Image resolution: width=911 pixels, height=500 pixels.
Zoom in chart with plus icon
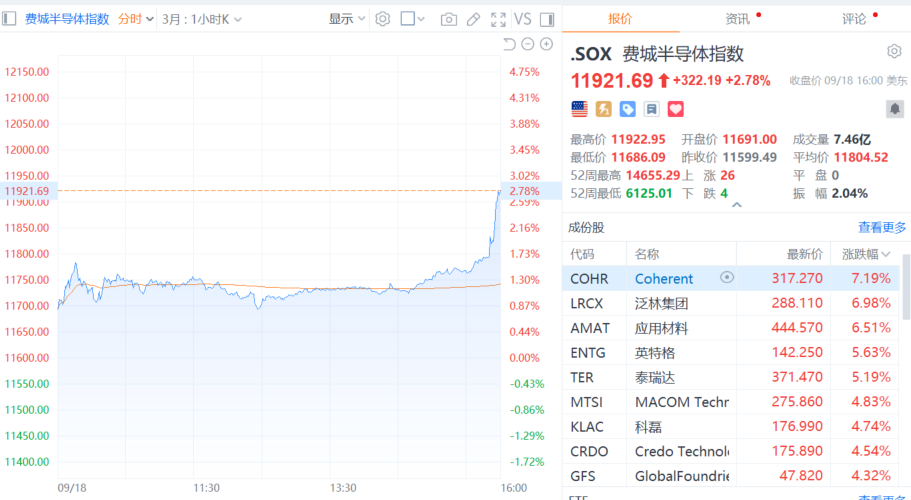(546, 44)
